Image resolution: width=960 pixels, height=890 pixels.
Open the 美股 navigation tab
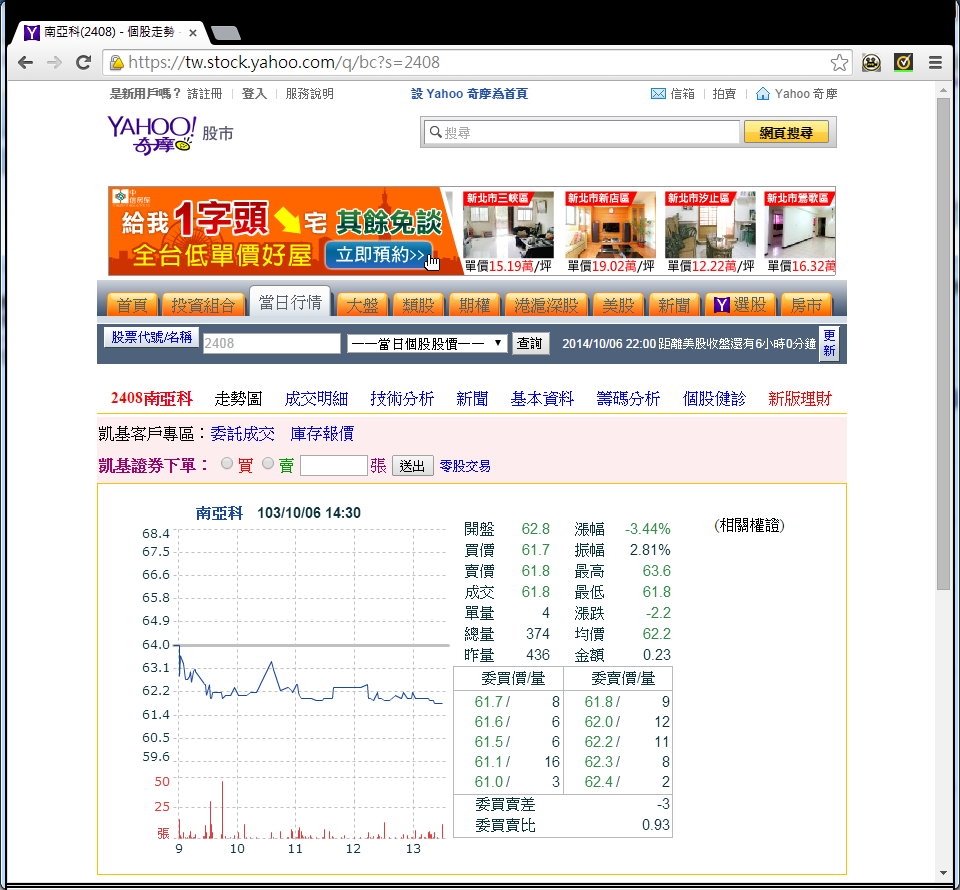pyautogui.click(x=618, y=305)
